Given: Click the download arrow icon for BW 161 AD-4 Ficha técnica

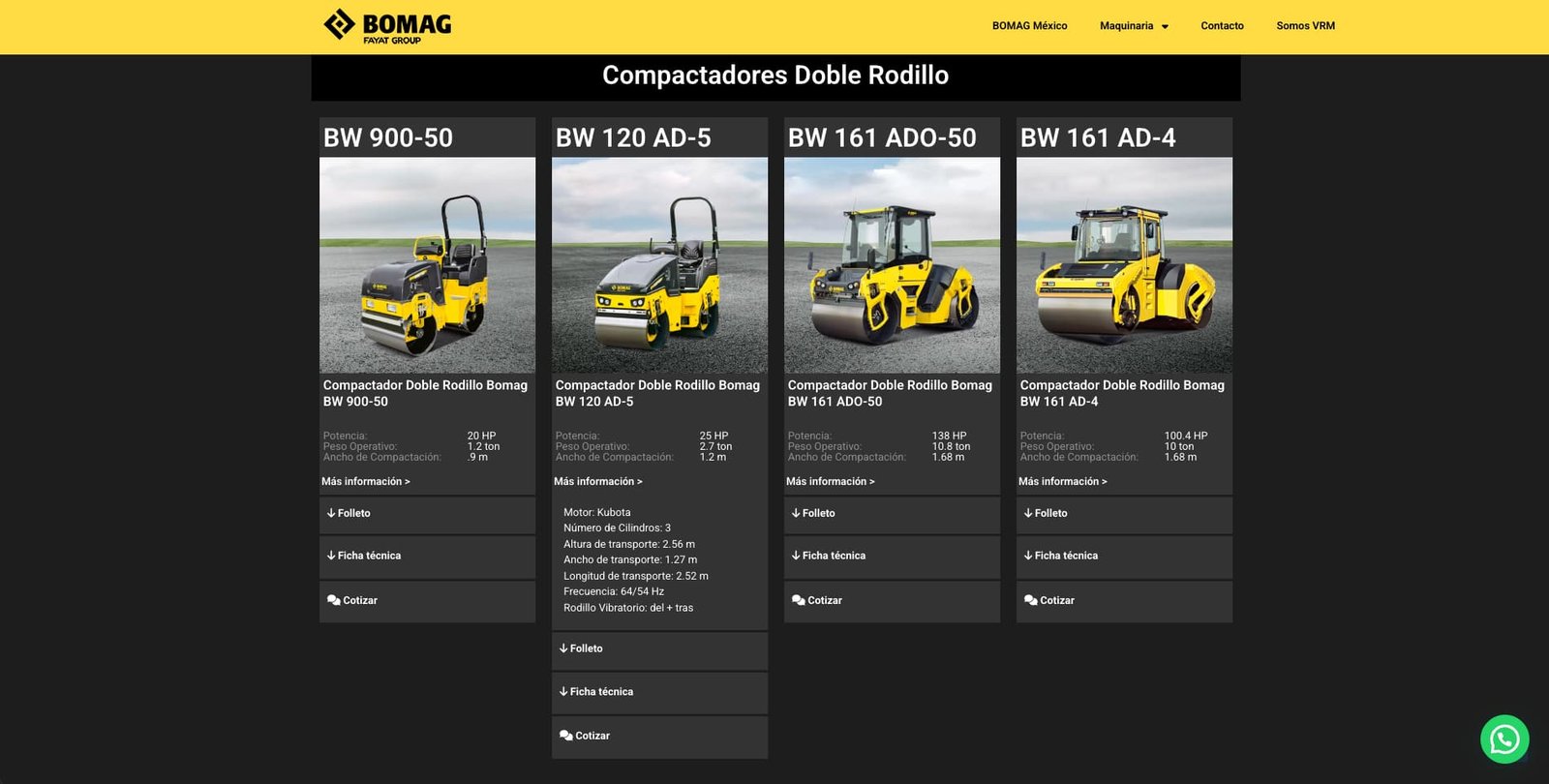Looking at the screenshot, I should pyautogui.click(x=1028, y=556).
